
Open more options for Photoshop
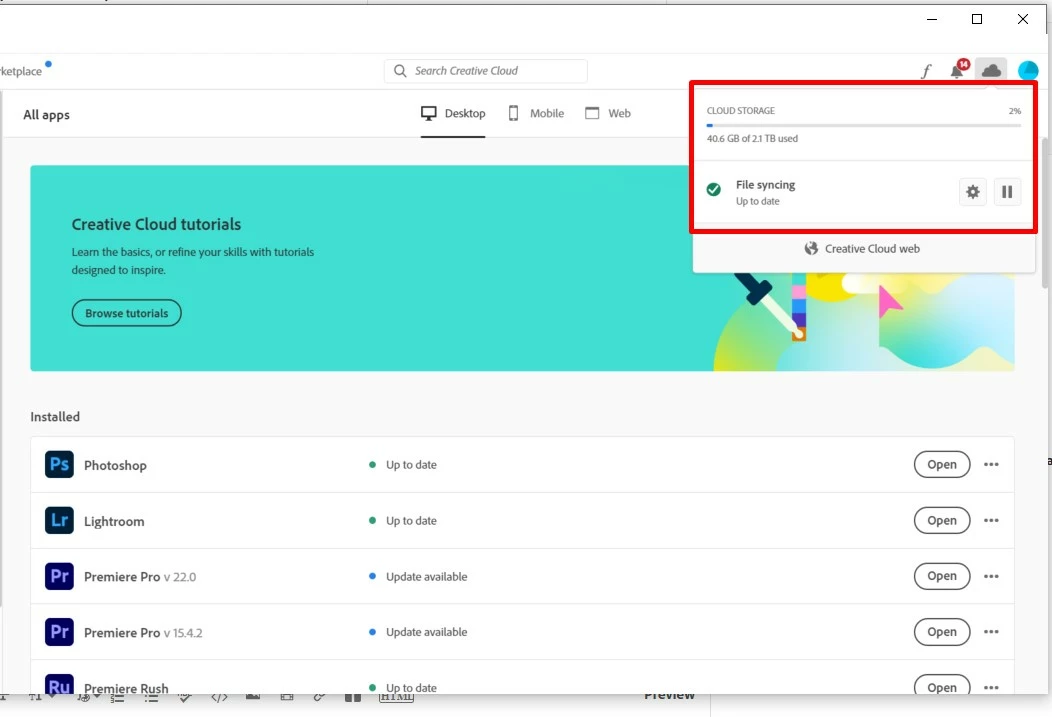coord(991,464)
